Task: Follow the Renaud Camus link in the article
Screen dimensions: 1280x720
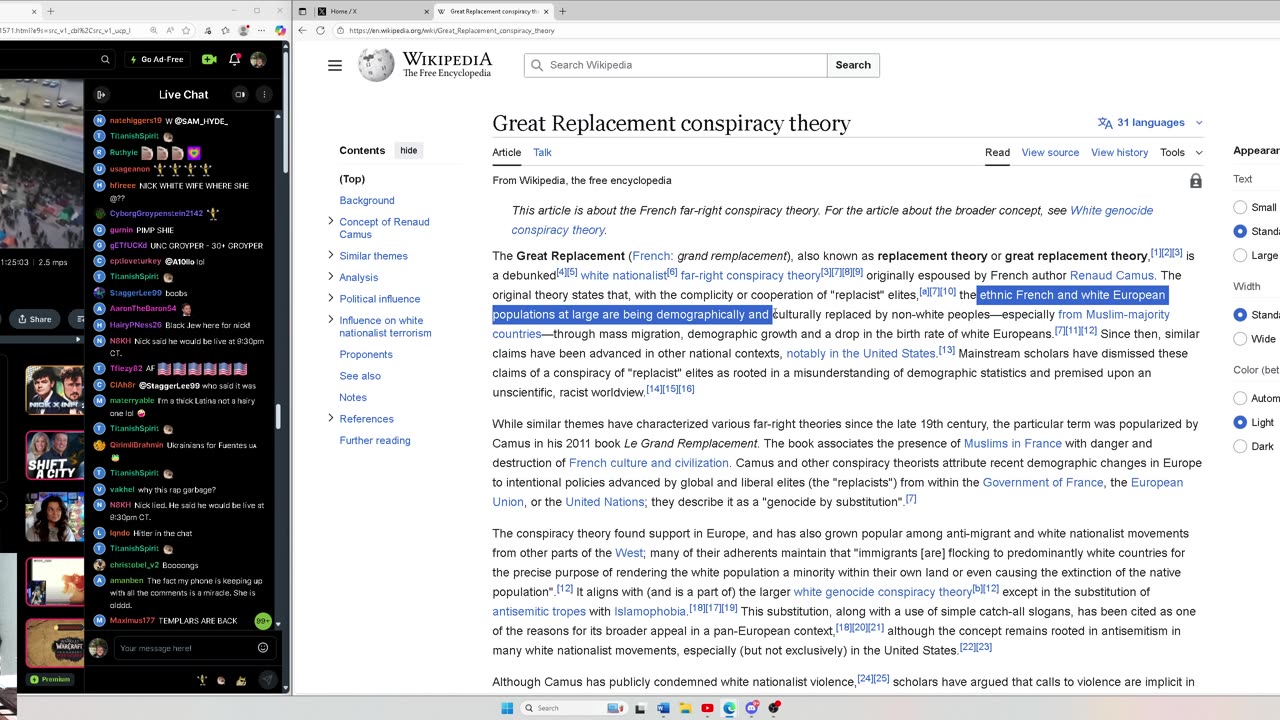Action: (1111, 275)
